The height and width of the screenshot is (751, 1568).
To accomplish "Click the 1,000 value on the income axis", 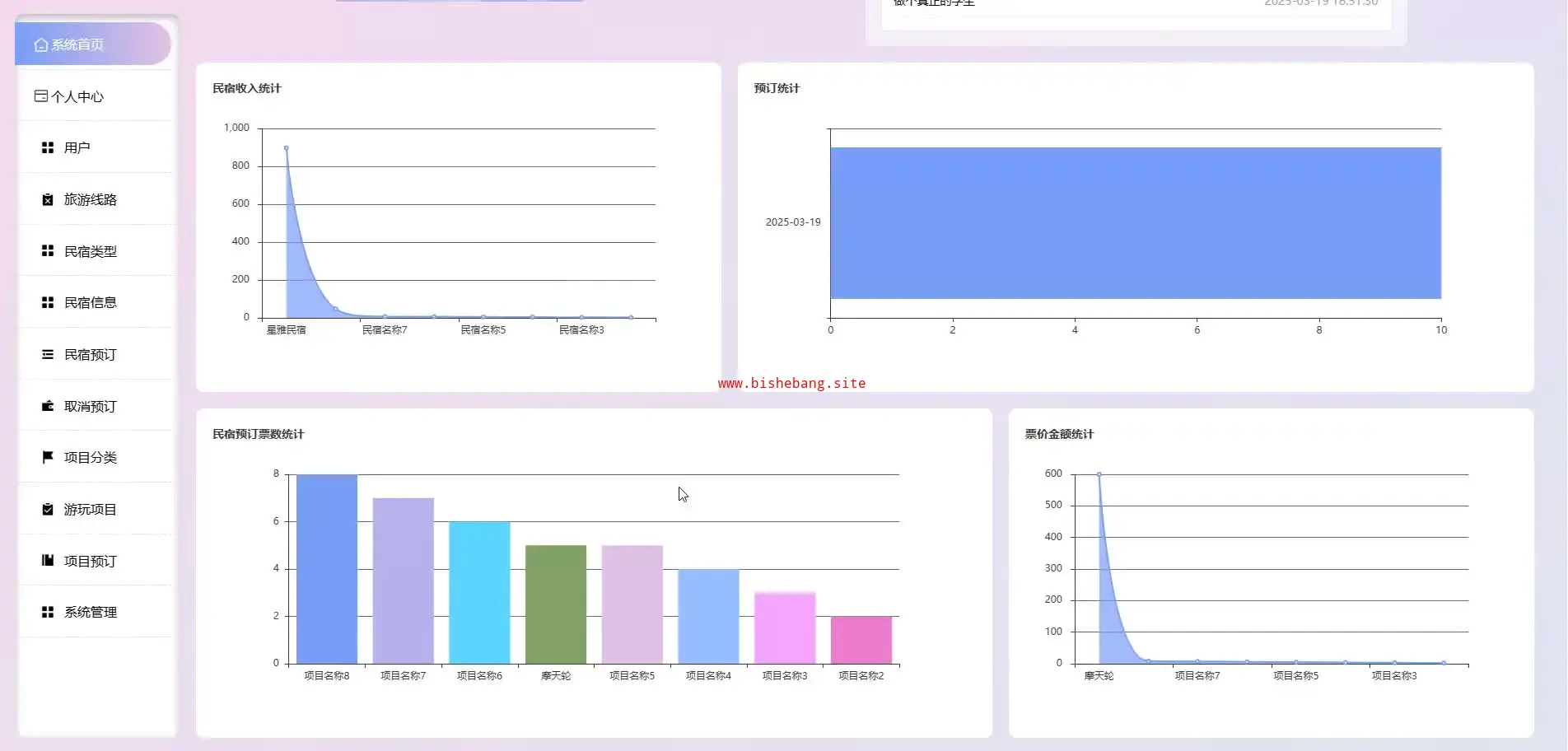I will coord(236,128).
